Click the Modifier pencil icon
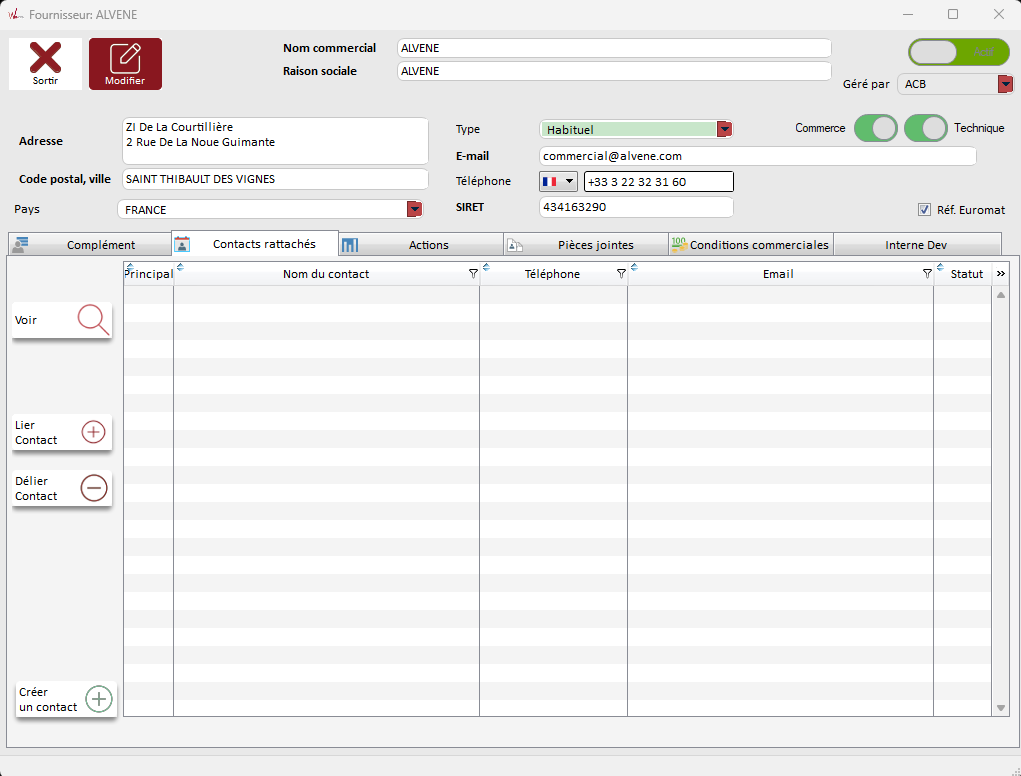 125,58
